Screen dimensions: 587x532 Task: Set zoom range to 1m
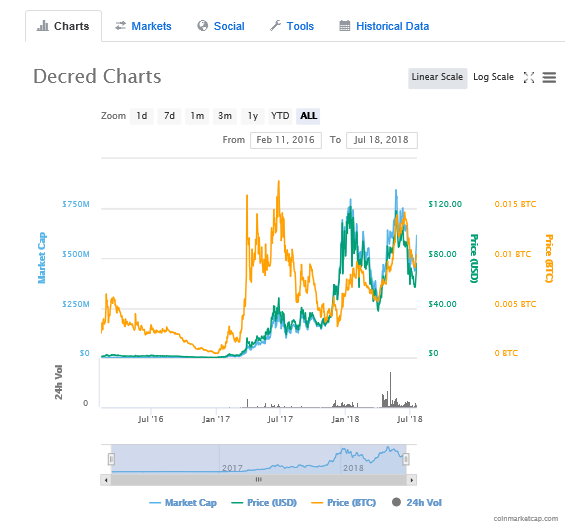coord(197,116)
